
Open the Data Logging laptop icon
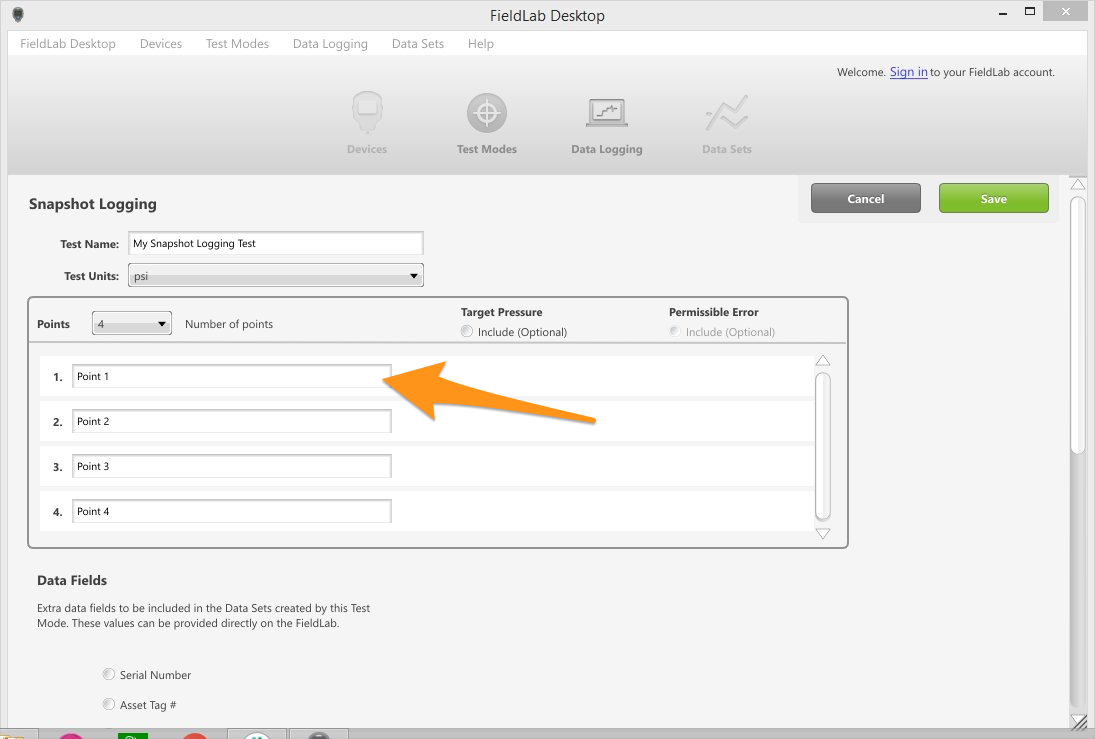click(606, 112)
